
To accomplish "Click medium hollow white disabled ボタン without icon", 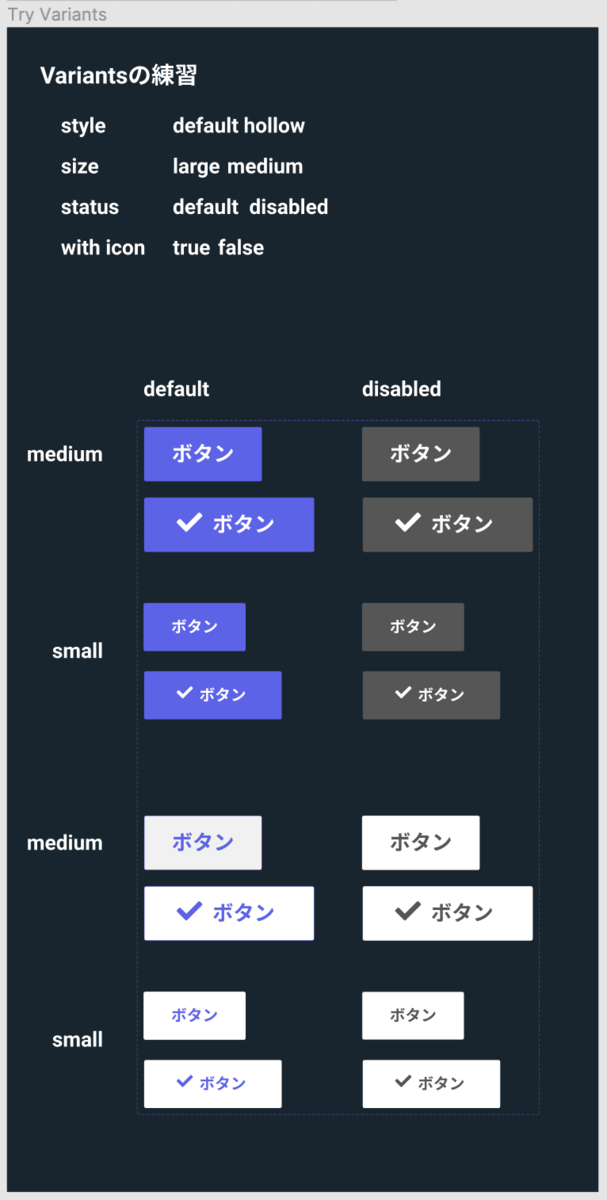I will coord(421,843).
